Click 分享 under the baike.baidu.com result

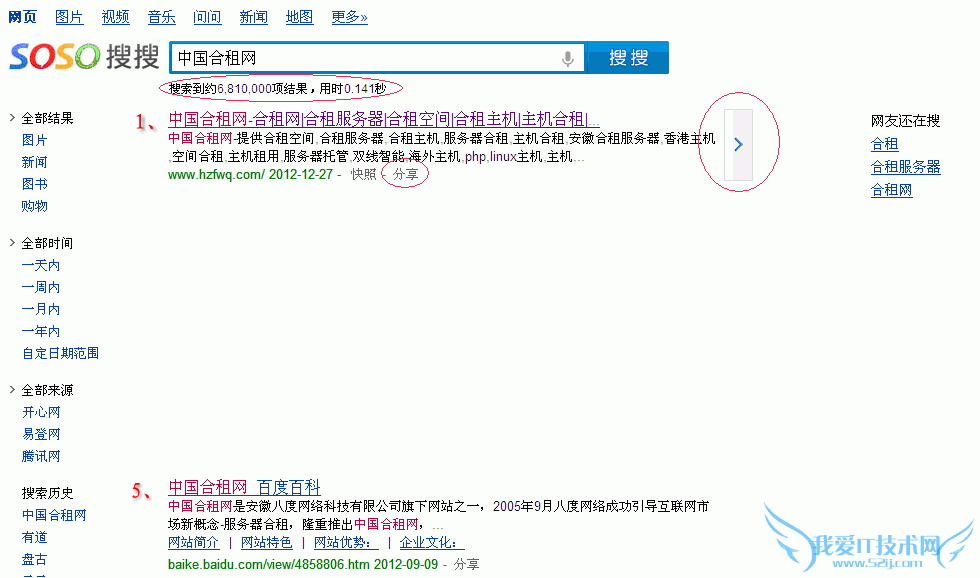466,564
